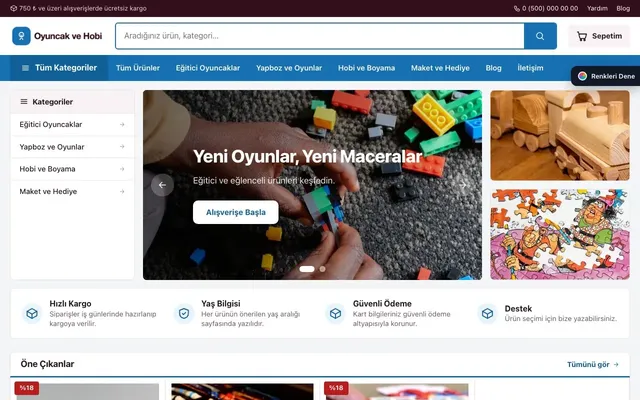Viewport: 640px width, 400px height.
Task: Open the wooden train banner image
Action: [x=560, y=135]
